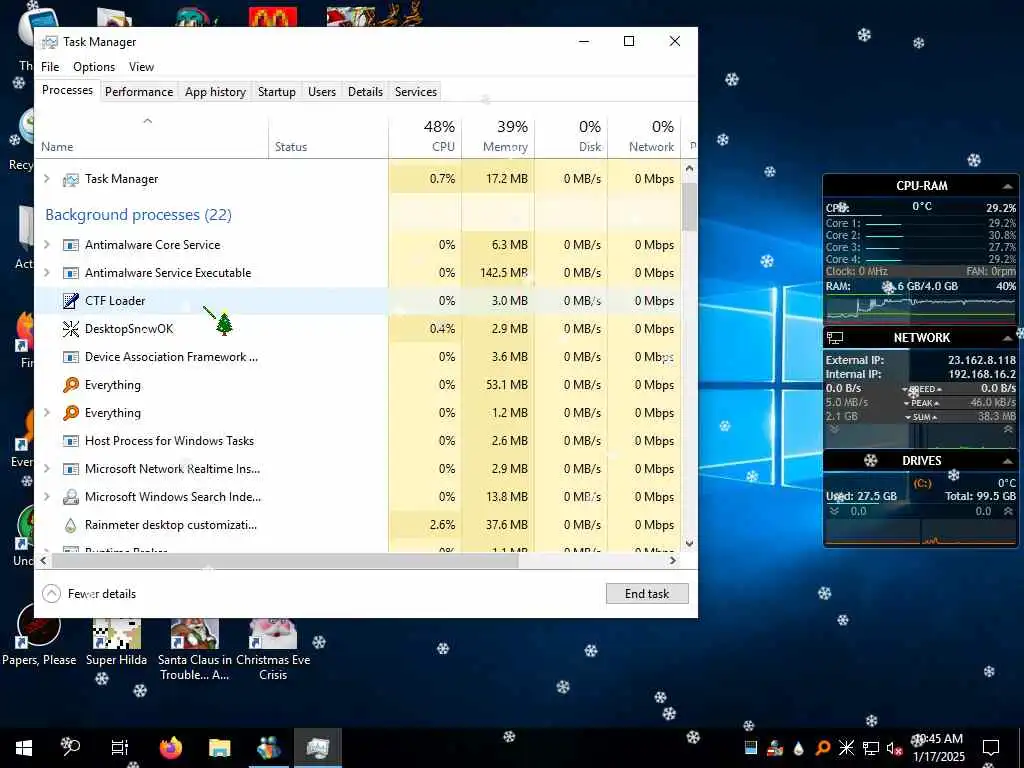Click the End task button

647,594
